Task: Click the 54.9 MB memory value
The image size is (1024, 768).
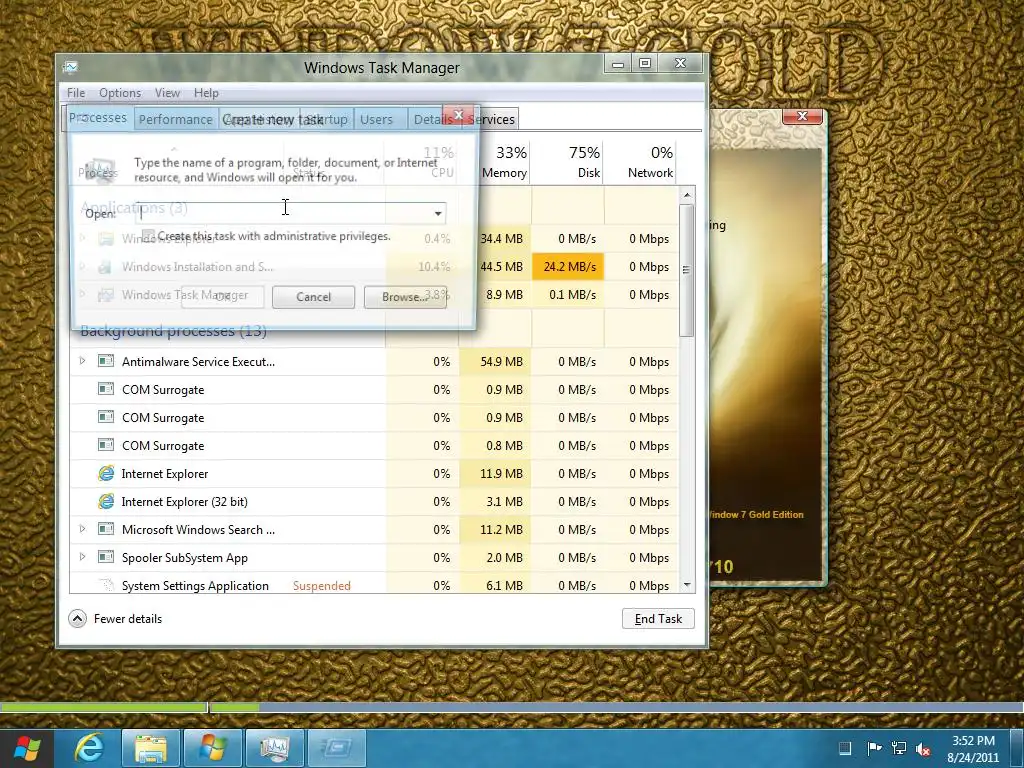Action: [501, 362]
